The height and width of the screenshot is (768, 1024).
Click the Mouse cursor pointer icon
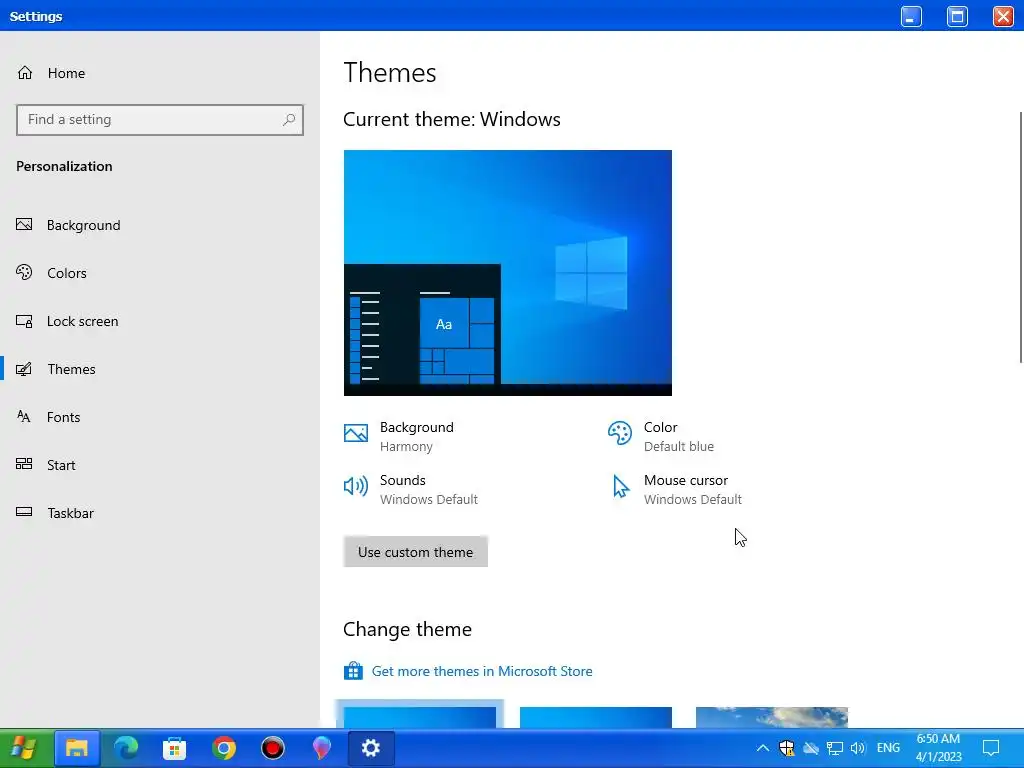pyautogui.click(x=620, y=487)
